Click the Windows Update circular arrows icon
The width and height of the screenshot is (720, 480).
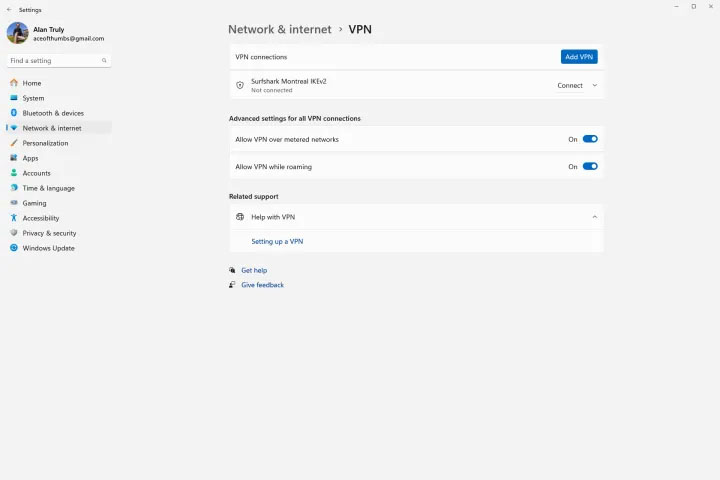(x=14, y=248)
